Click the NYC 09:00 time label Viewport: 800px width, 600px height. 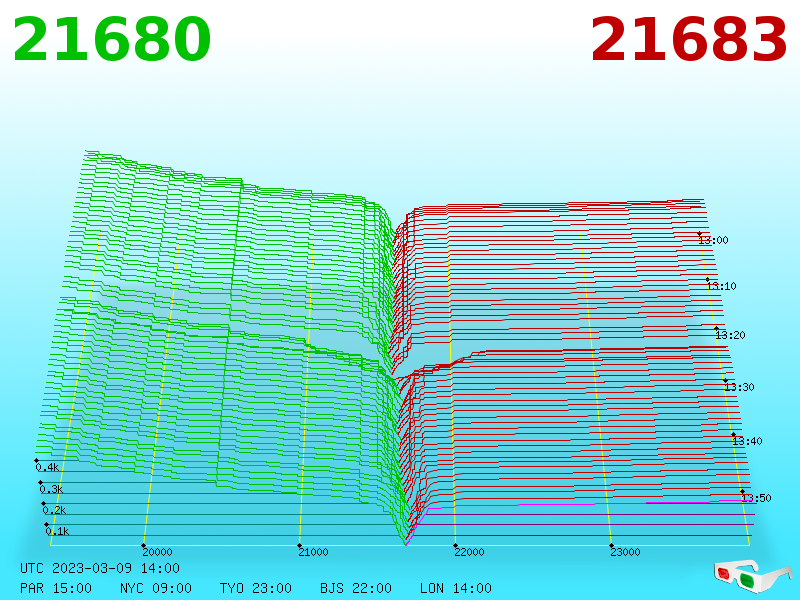tap(156, 588)
